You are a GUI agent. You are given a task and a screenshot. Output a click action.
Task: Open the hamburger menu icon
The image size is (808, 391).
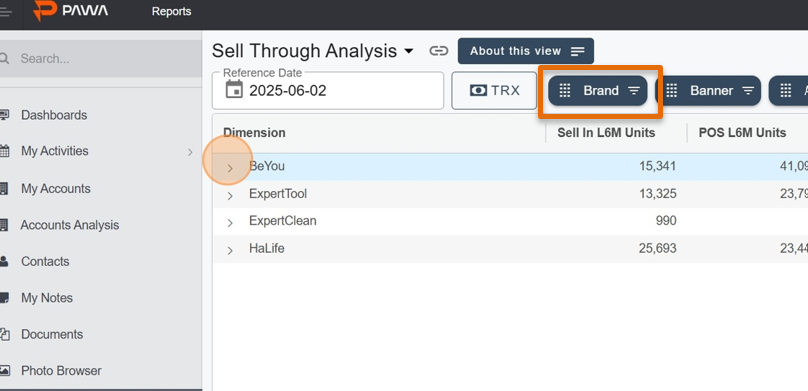pyautogui.click(x=5, y=11)
